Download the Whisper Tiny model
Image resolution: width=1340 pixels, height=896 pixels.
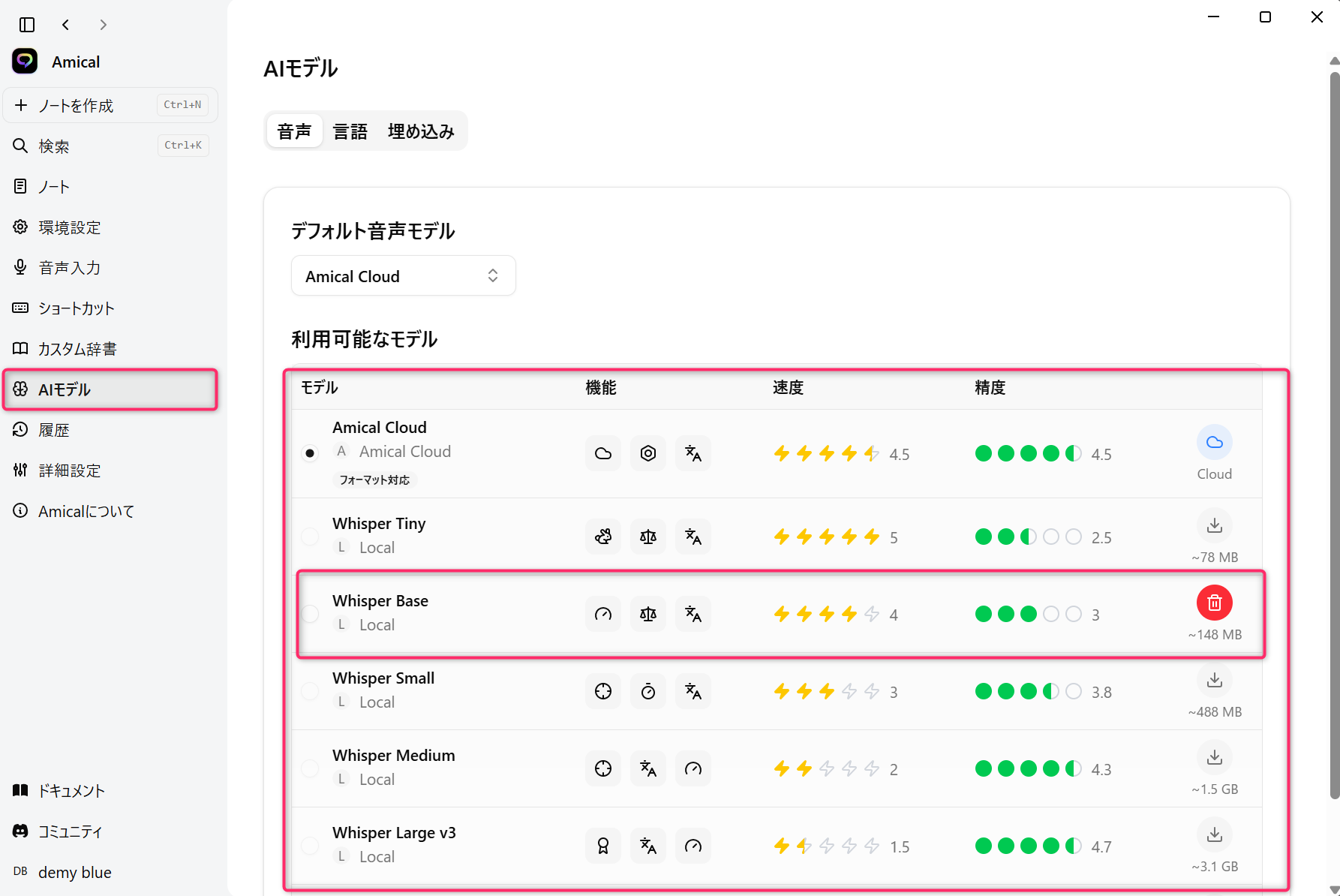click(x=1214, y=525)
